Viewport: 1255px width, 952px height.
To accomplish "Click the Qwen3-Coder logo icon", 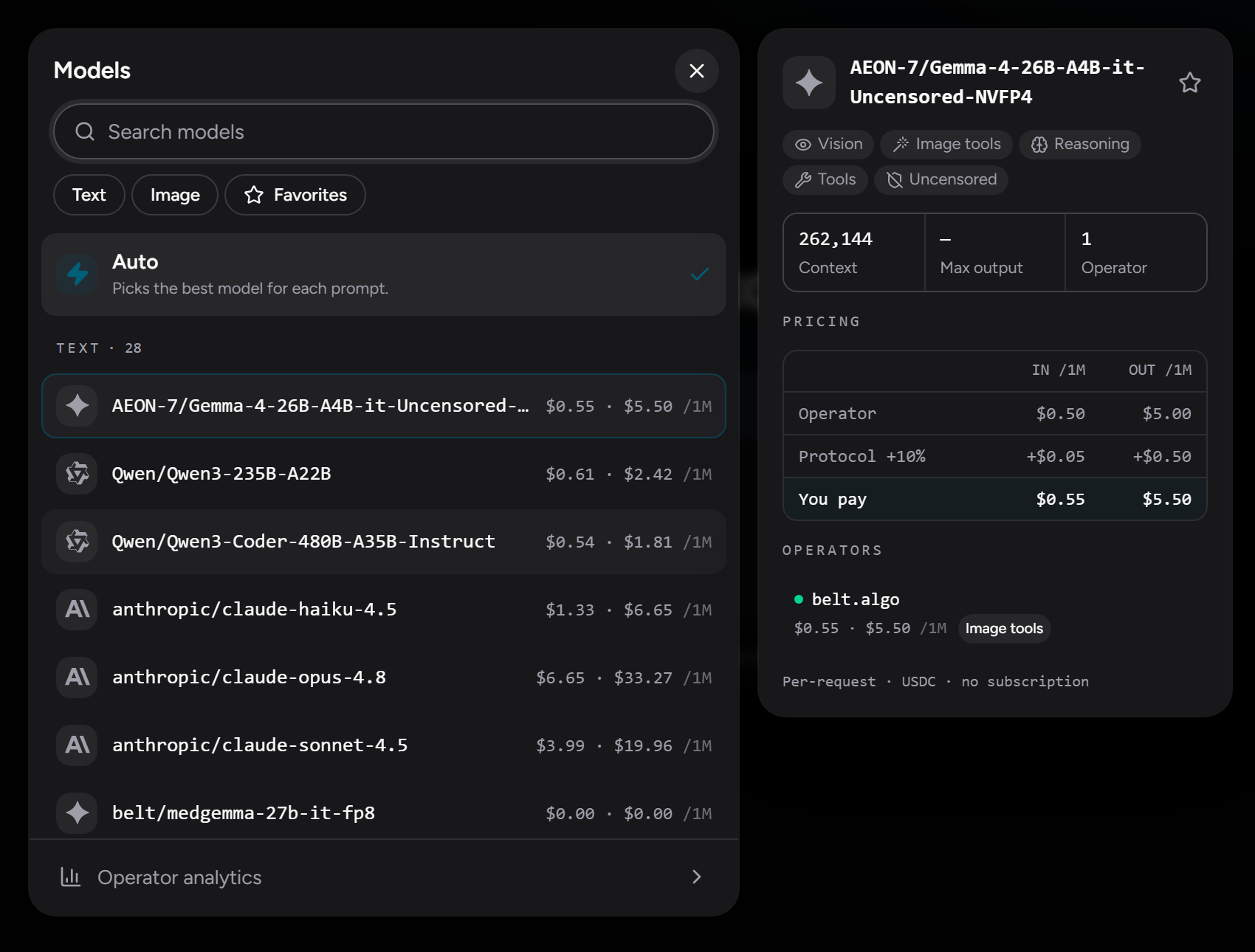I will pyautogui.click(x=78, y=542).
